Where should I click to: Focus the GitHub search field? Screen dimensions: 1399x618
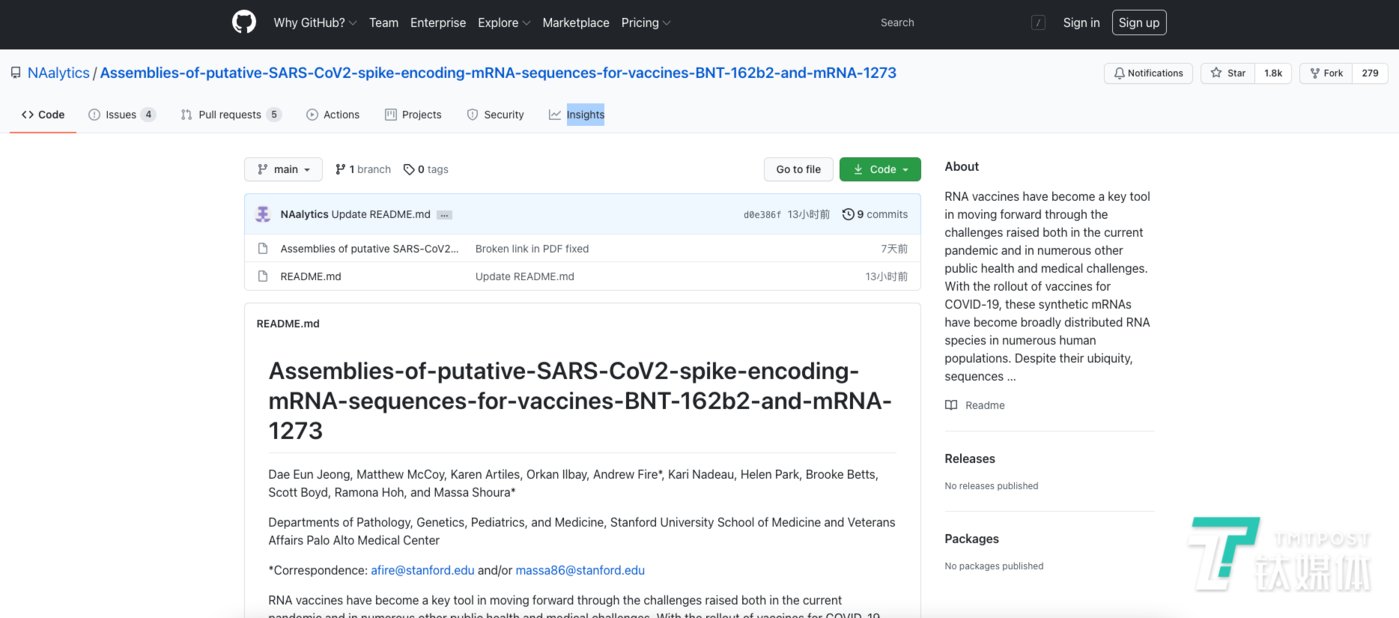pyautogui.click(x=950, y=23)
